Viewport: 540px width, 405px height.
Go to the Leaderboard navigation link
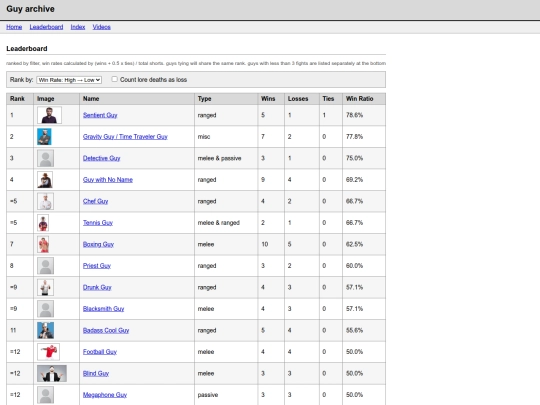click(46, 27)
